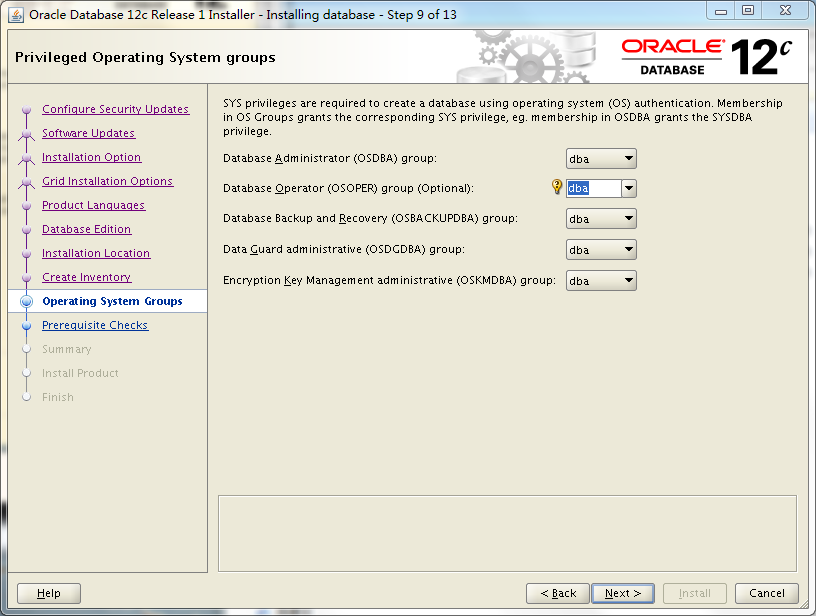Click the key hint icon beside OSOPER field

(x=556, y=187)
